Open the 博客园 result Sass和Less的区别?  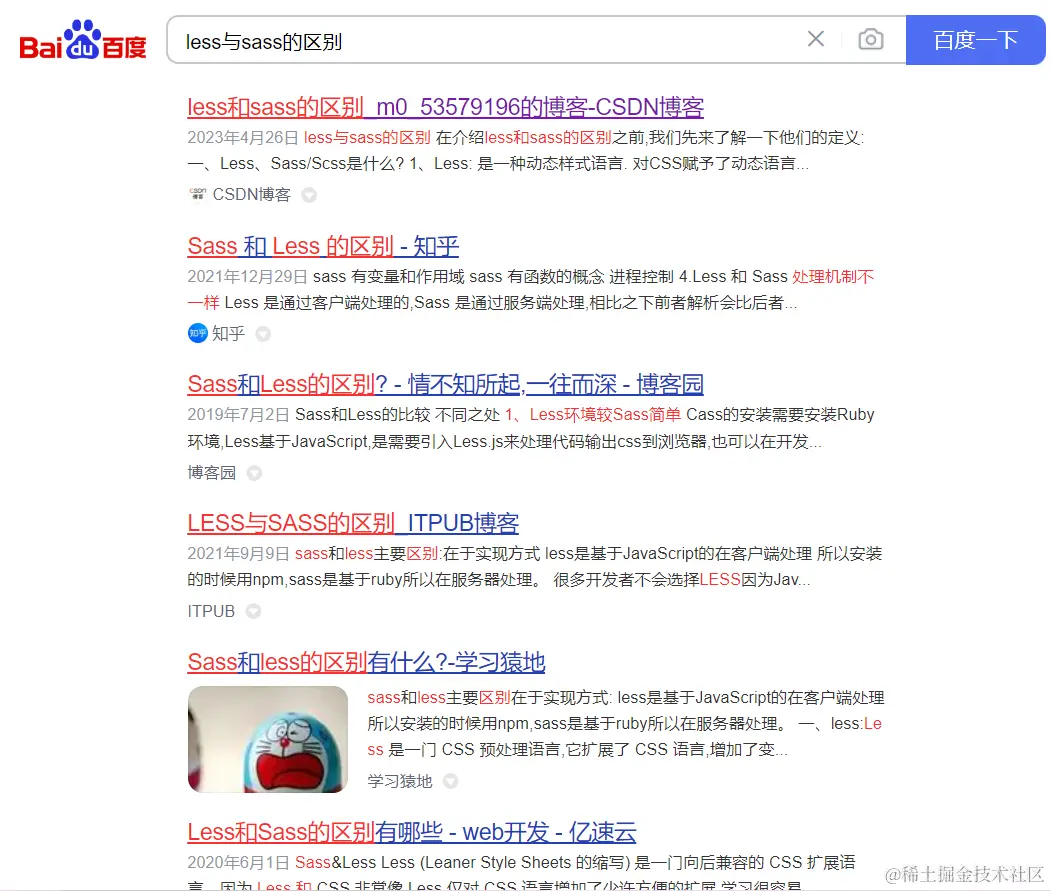[x=446, y=384]
